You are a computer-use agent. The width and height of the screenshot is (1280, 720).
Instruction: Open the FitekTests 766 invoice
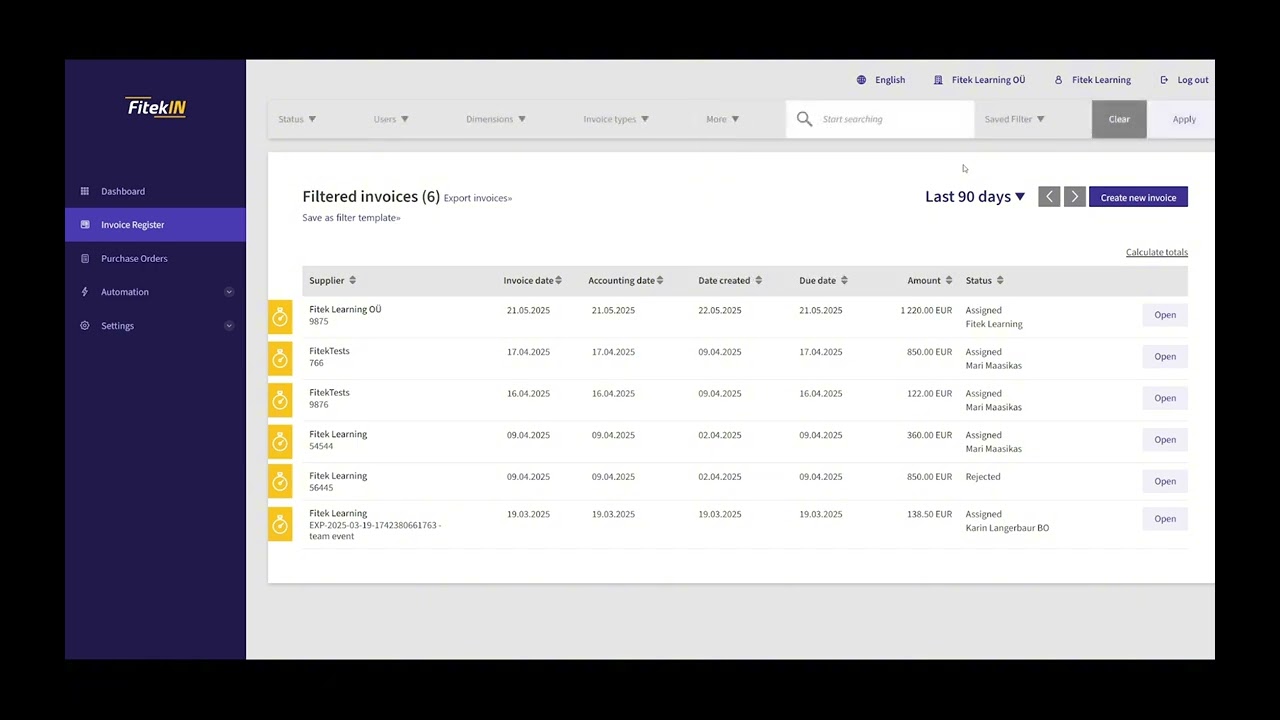(1165, 357)
